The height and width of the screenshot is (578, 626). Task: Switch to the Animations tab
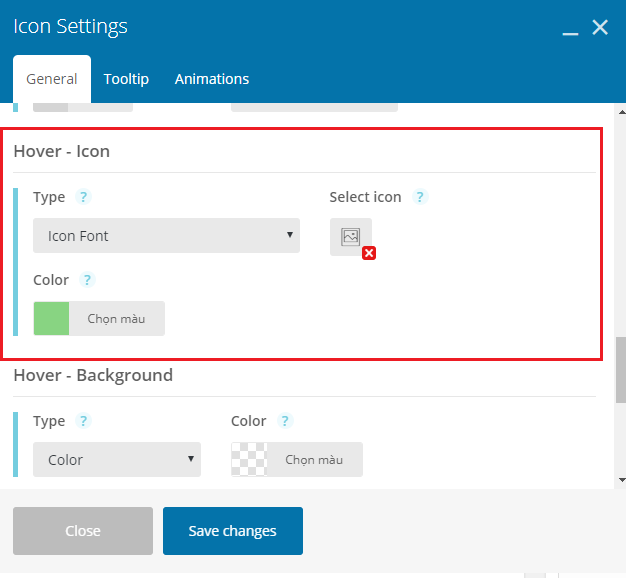coord(212,79)
